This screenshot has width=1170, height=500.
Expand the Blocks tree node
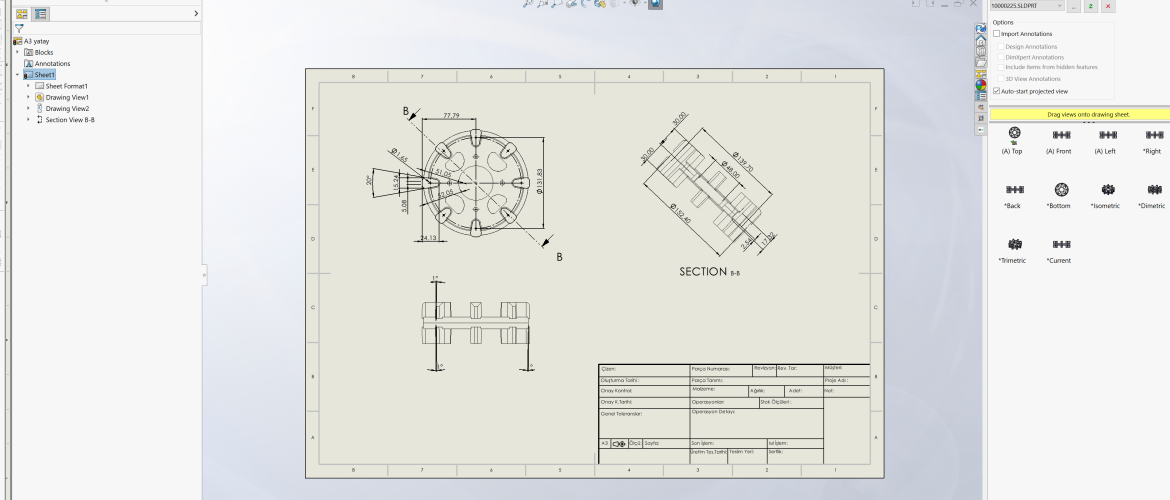(x=18, y=52)
